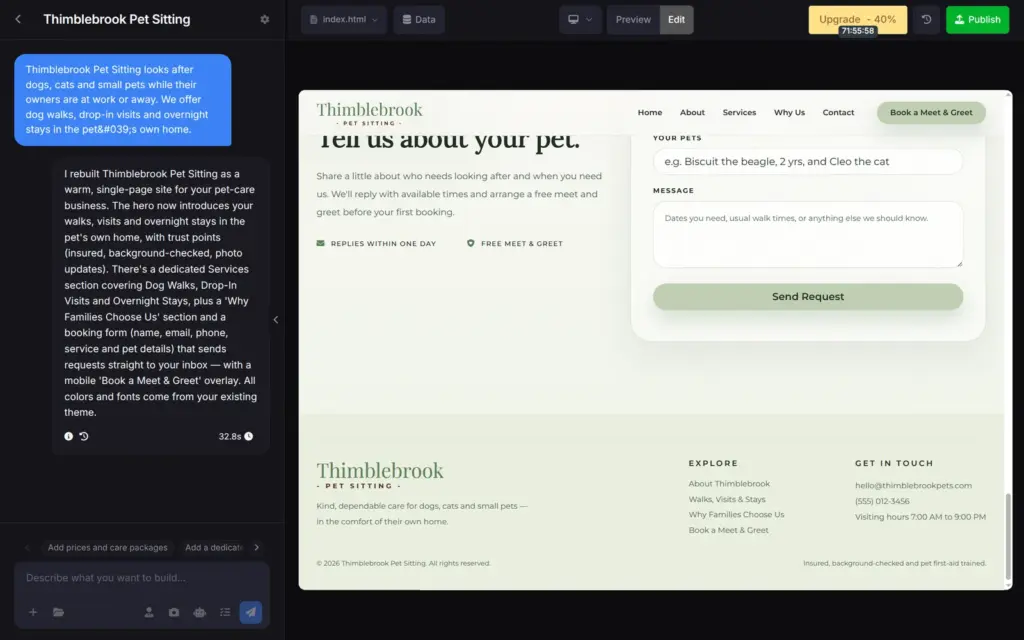The image size is (1024, 640).
Task: Open footer link Why Families Choose Us
Action: pyautogui.click(x=736, y=515)
